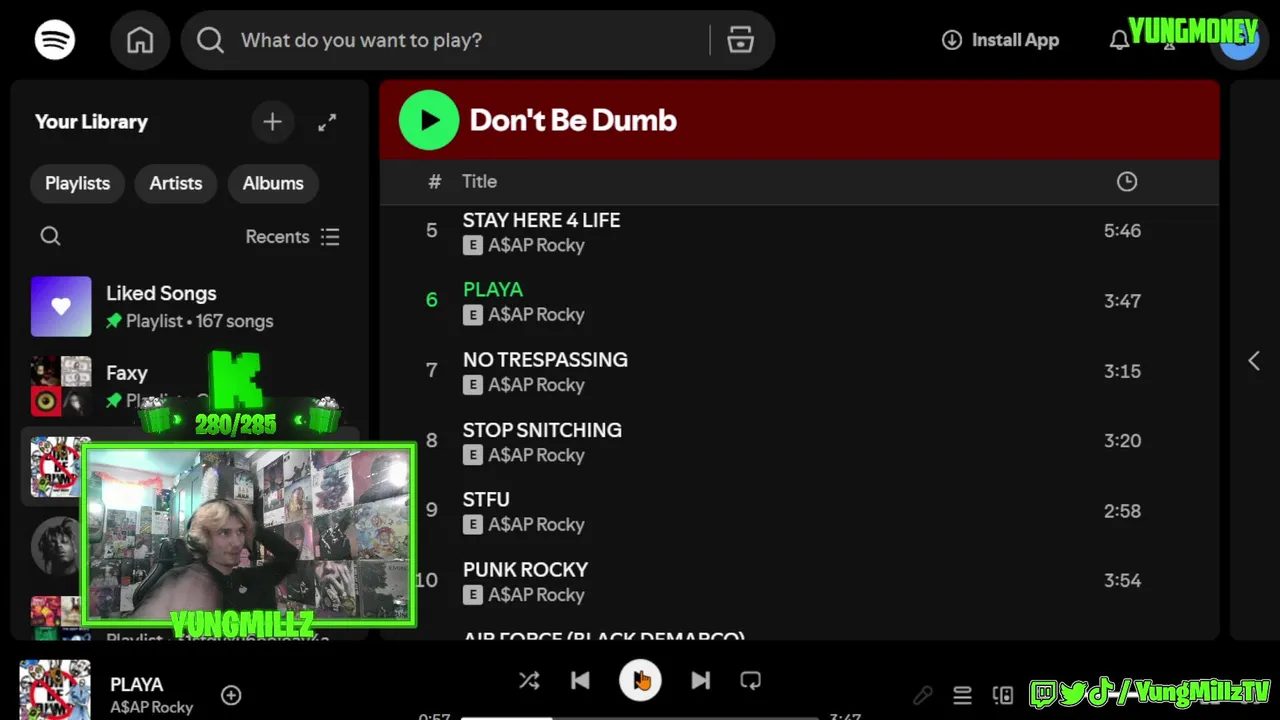Click the Install App button
The width and height of the screenshot is (1280, 720).
point(1000,40)
